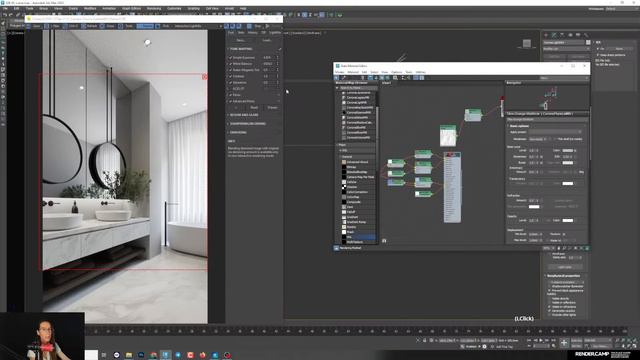Image resolution: width=640 pixels, height=360 pixels.
Task: Switch to the Post tab in Corona VFB
Action: 231,33
